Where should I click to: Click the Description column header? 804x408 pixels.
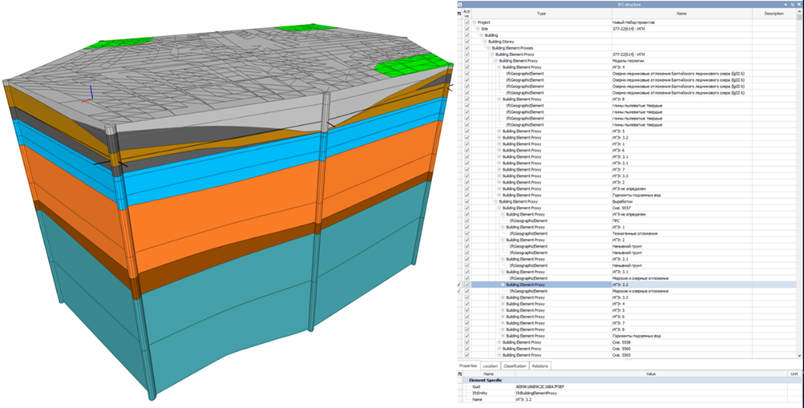[775, 13]
